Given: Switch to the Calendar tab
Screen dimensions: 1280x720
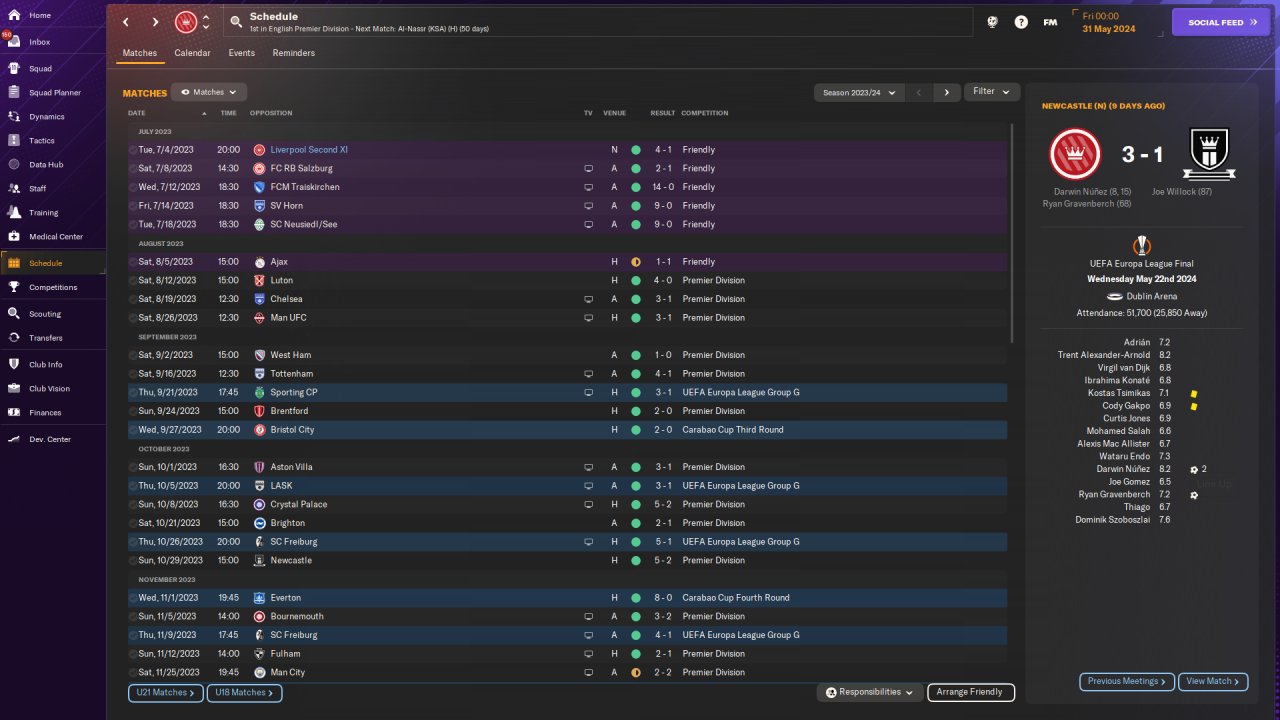Looking at the screenshot, I should pos(192,53).
